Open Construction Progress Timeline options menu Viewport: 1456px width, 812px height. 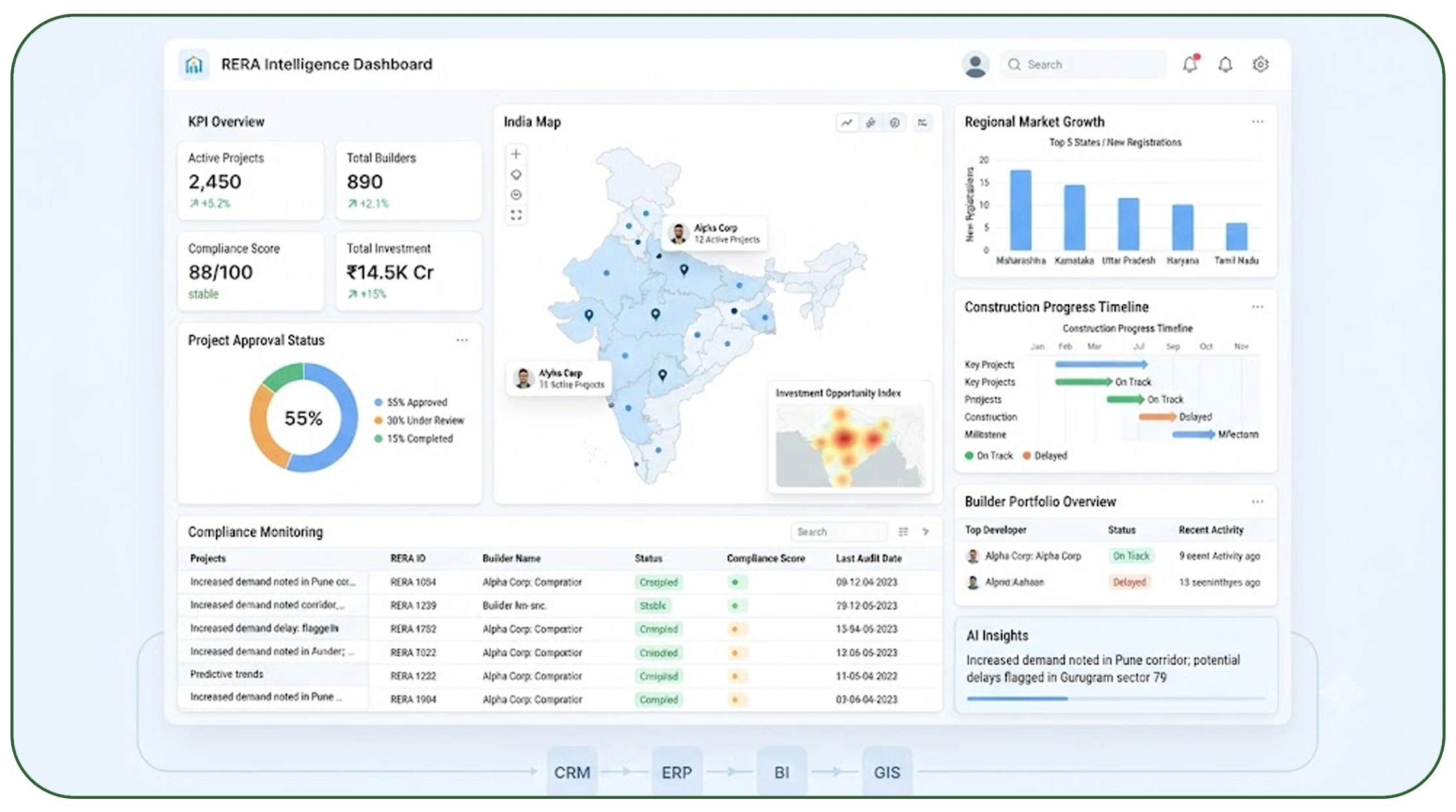pos(1257,306)
